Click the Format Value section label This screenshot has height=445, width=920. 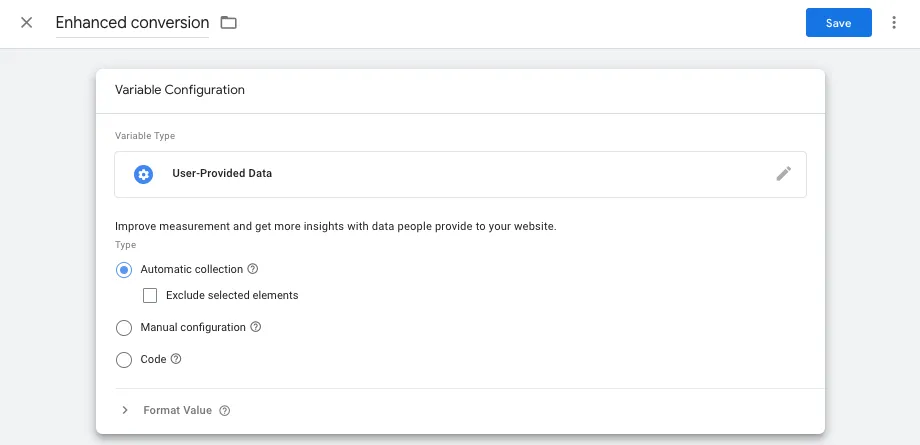pos(177,410)
